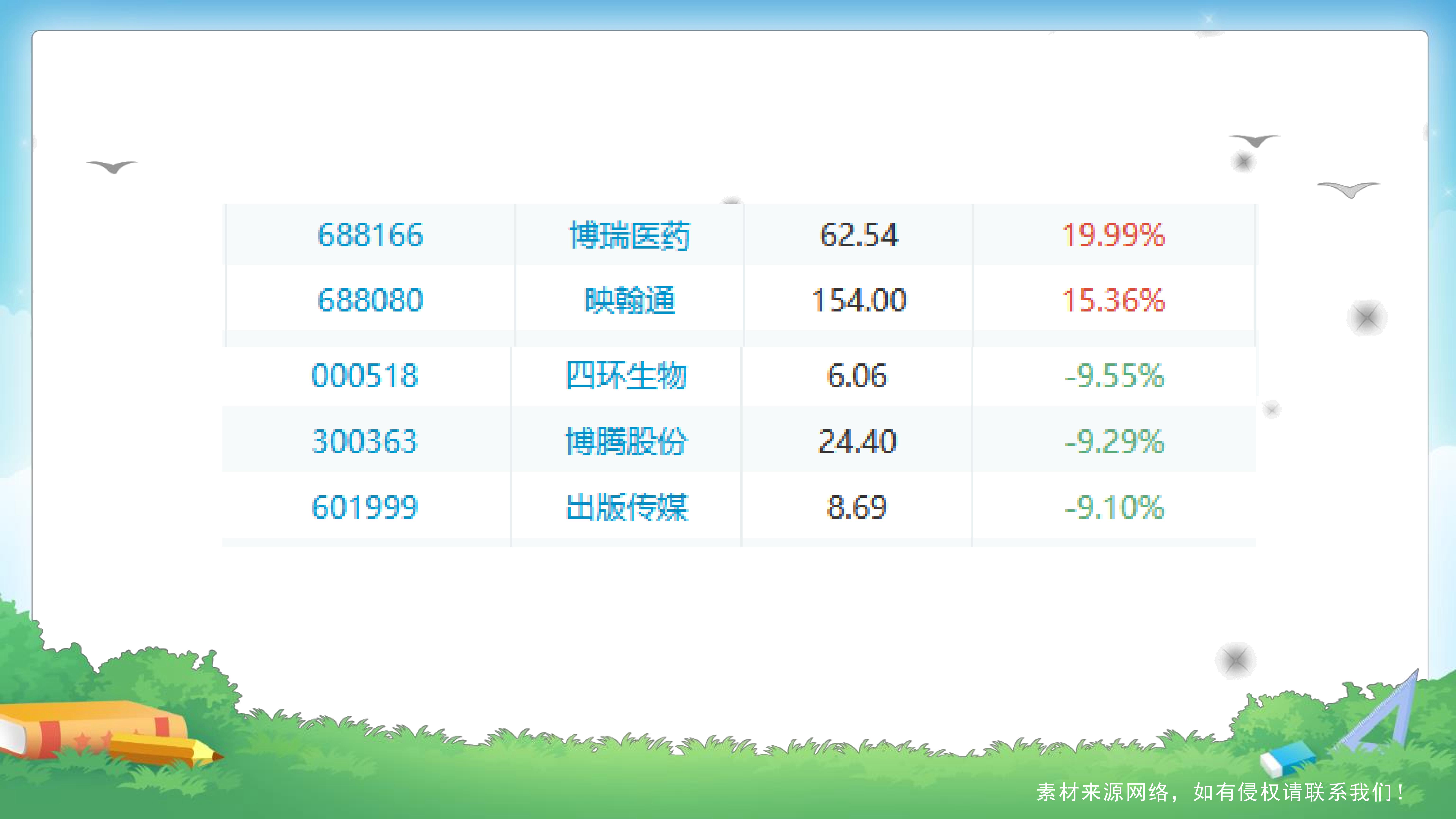Select the -9.10% change value
The height and width of the screenshot is (819, 1456).
[x=1114, y=507]
